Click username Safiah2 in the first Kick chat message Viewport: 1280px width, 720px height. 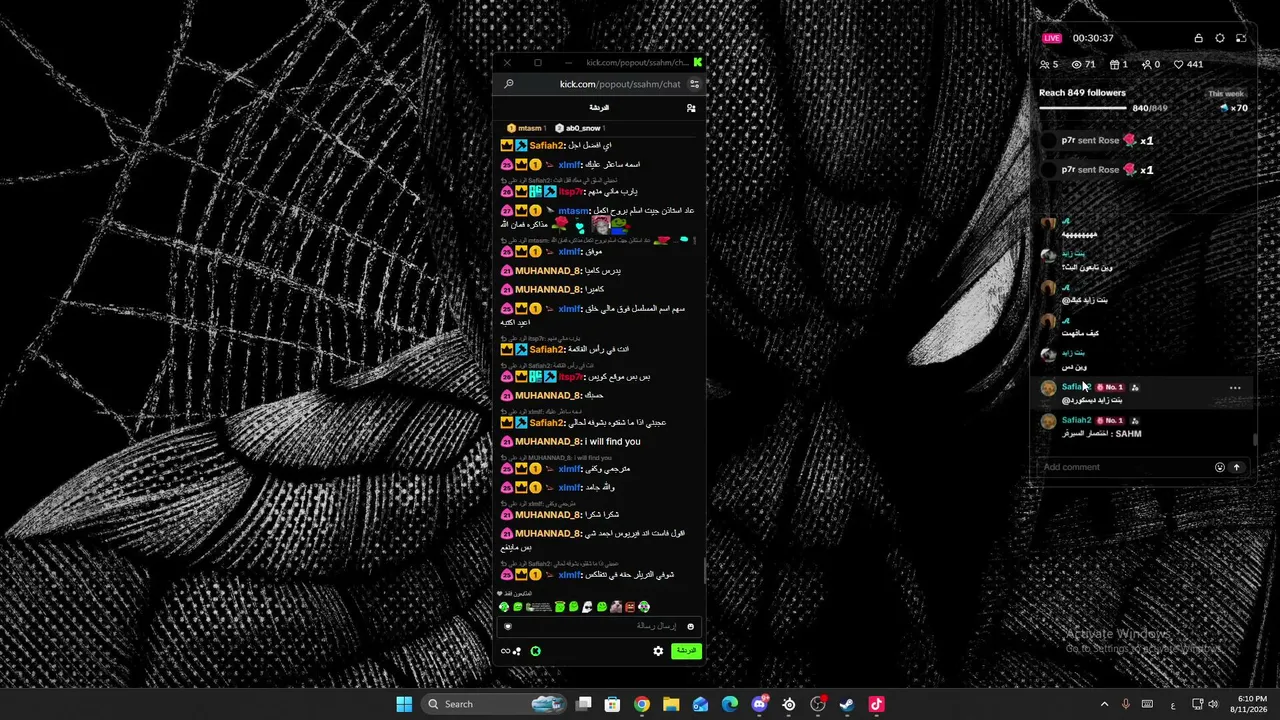tap(547, 146)
